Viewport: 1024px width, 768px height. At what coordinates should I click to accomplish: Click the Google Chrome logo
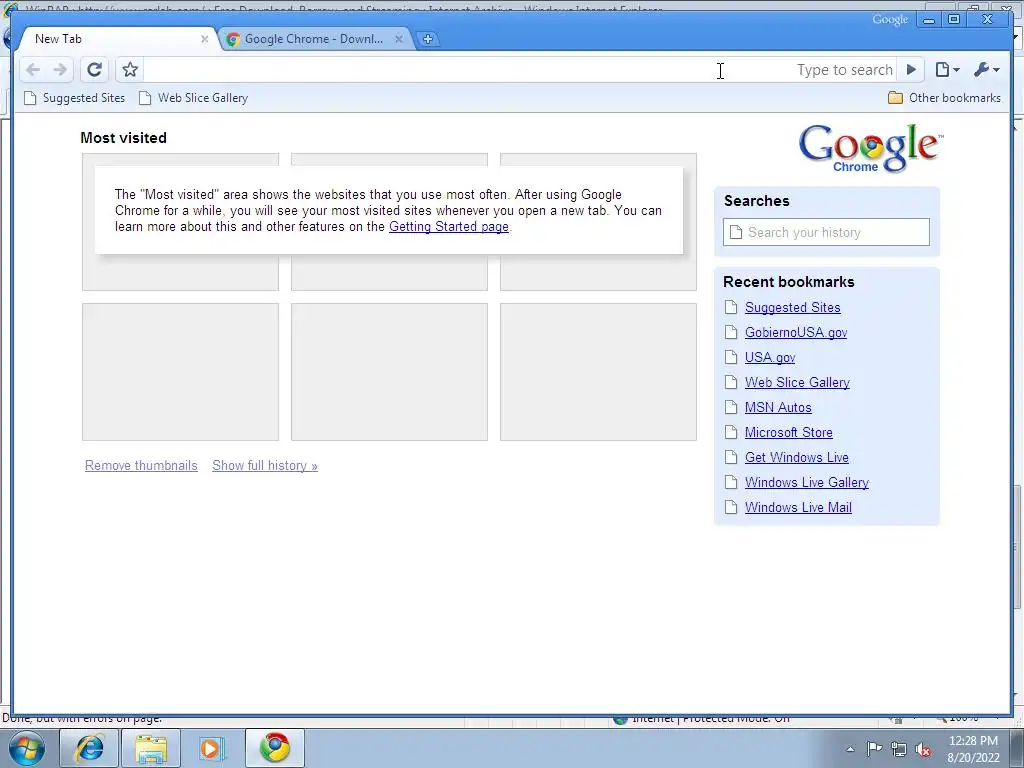pos(870,148)
